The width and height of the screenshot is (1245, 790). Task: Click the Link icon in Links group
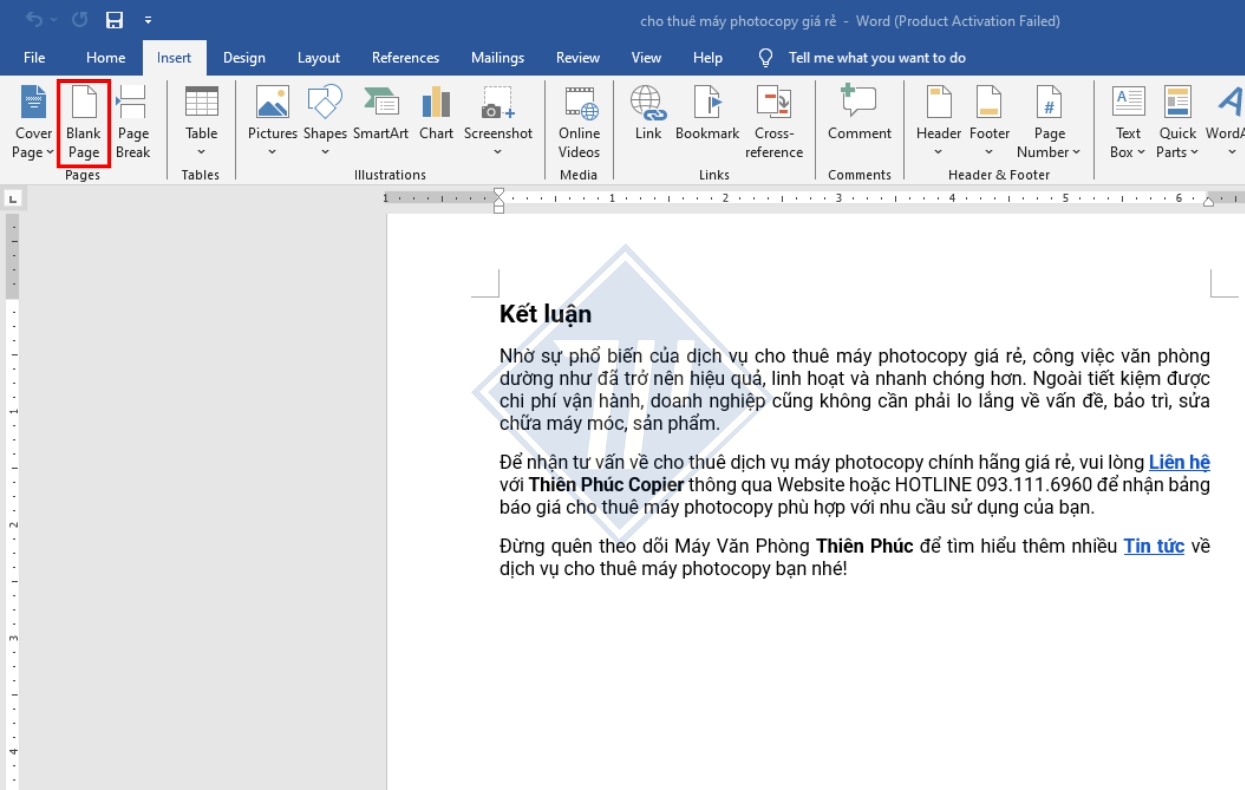pos(647,104)
